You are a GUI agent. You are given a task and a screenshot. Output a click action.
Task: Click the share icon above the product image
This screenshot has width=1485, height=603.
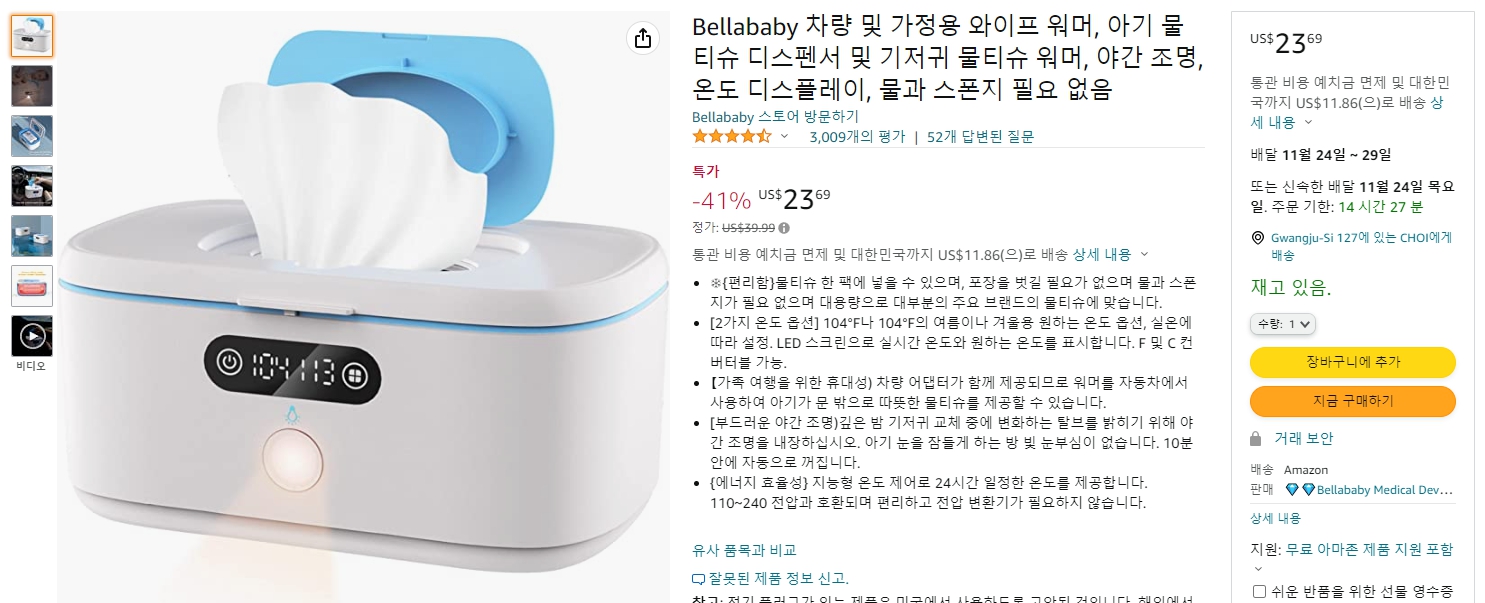point(642,38)
